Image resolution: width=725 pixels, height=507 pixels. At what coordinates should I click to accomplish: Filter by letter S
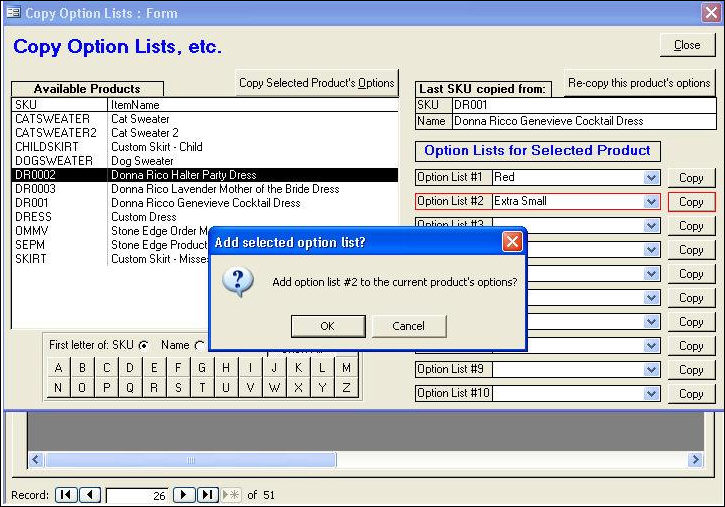tap(178, 388)
